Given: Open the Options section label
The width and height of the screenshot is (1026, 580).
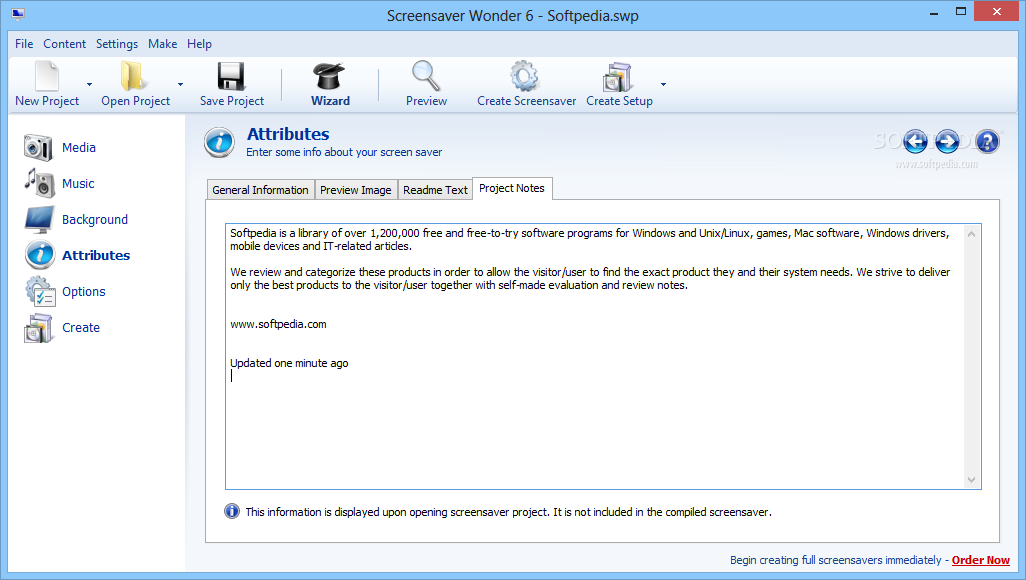Looking at the screenshot, I should click(x=84, y=292).
